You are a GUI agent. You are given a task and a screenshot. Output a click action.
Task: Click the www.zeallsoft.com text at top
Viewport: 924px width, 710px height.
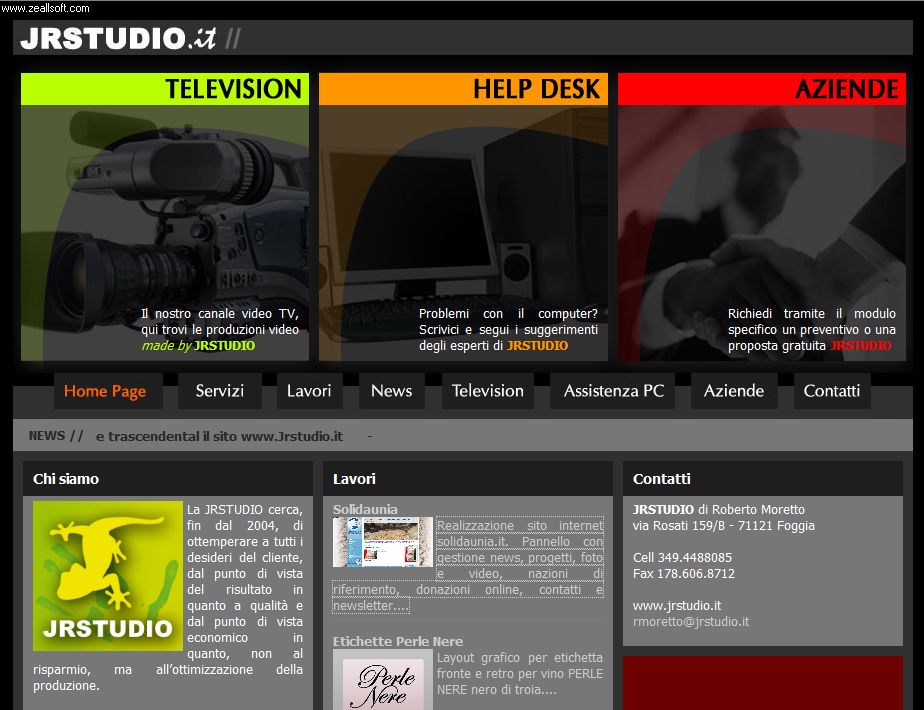tap(45, 8)
